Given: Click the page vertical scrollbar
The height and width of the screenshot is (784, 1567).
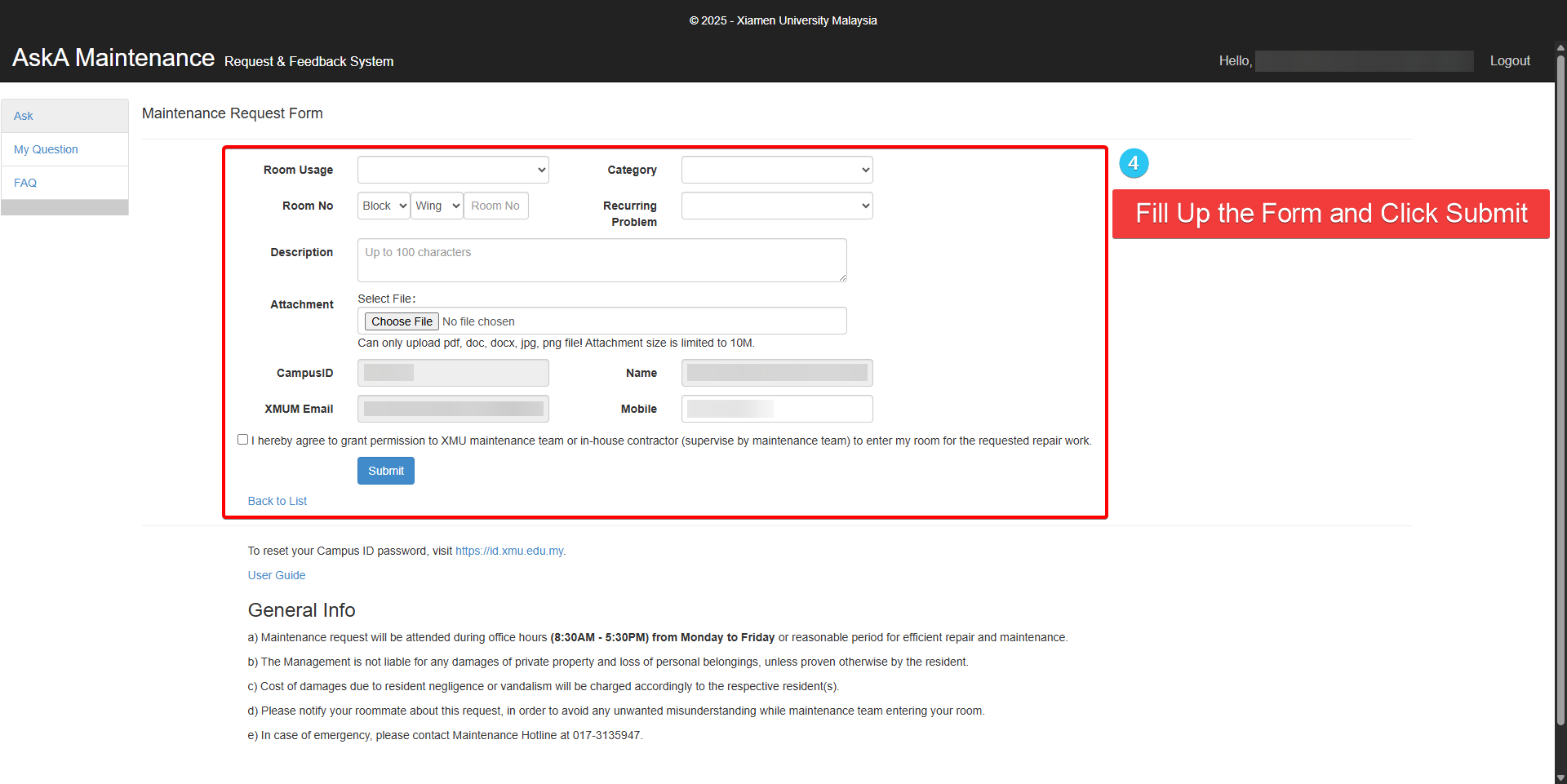Looking at the screenshot, I should (x=1560, y=392).
